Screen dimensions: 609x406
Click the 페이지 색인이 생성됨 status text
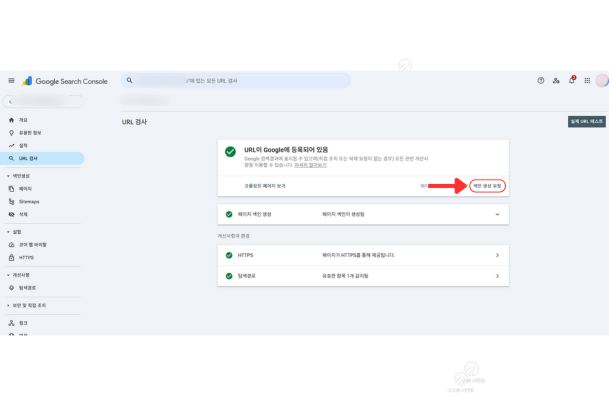pos(343,214)
